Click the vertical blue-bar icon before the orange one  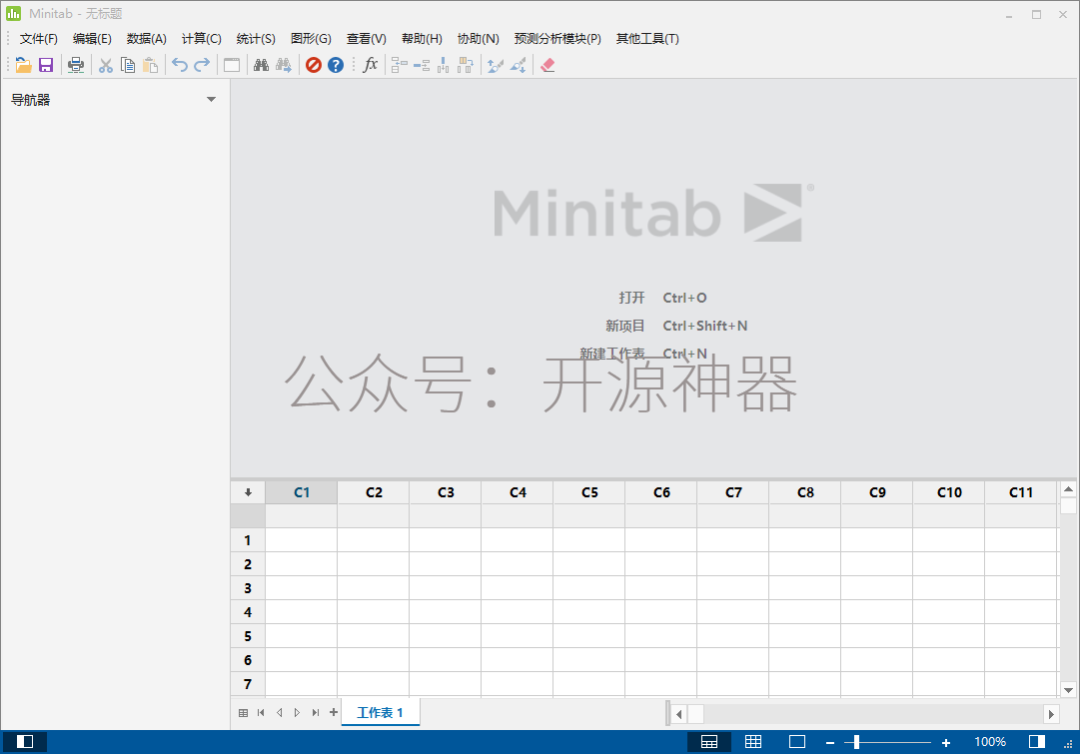(444, 65)
